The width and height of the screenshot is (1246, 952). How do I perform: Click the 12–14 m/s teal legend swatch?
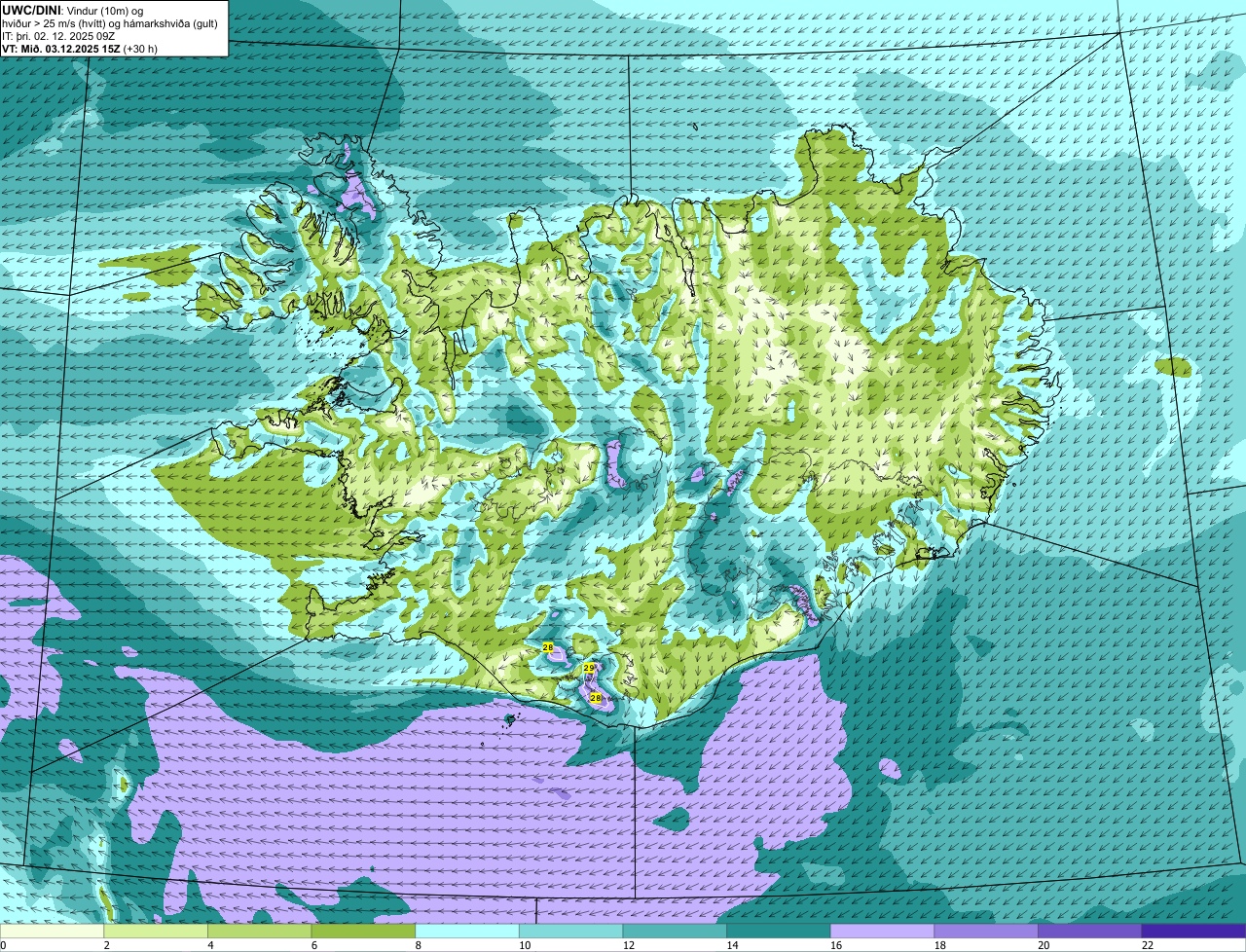675,932
